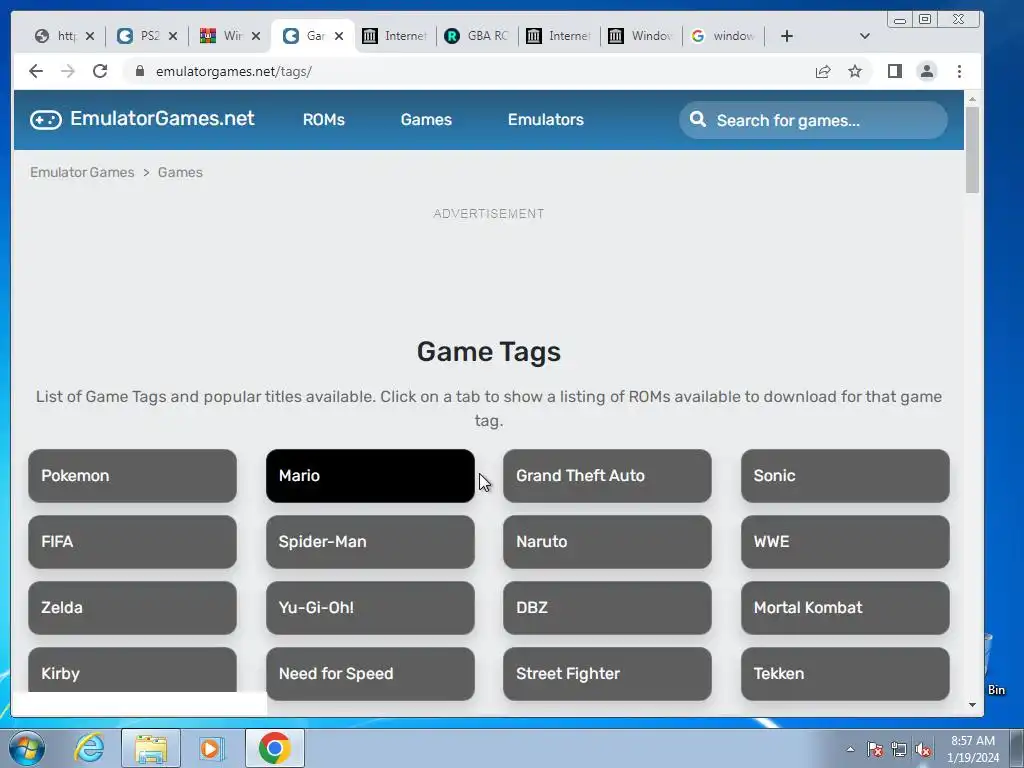Click the 'Emulator Games' breadcrumb link
1024x768 pixels.
[x=82, y=172]
